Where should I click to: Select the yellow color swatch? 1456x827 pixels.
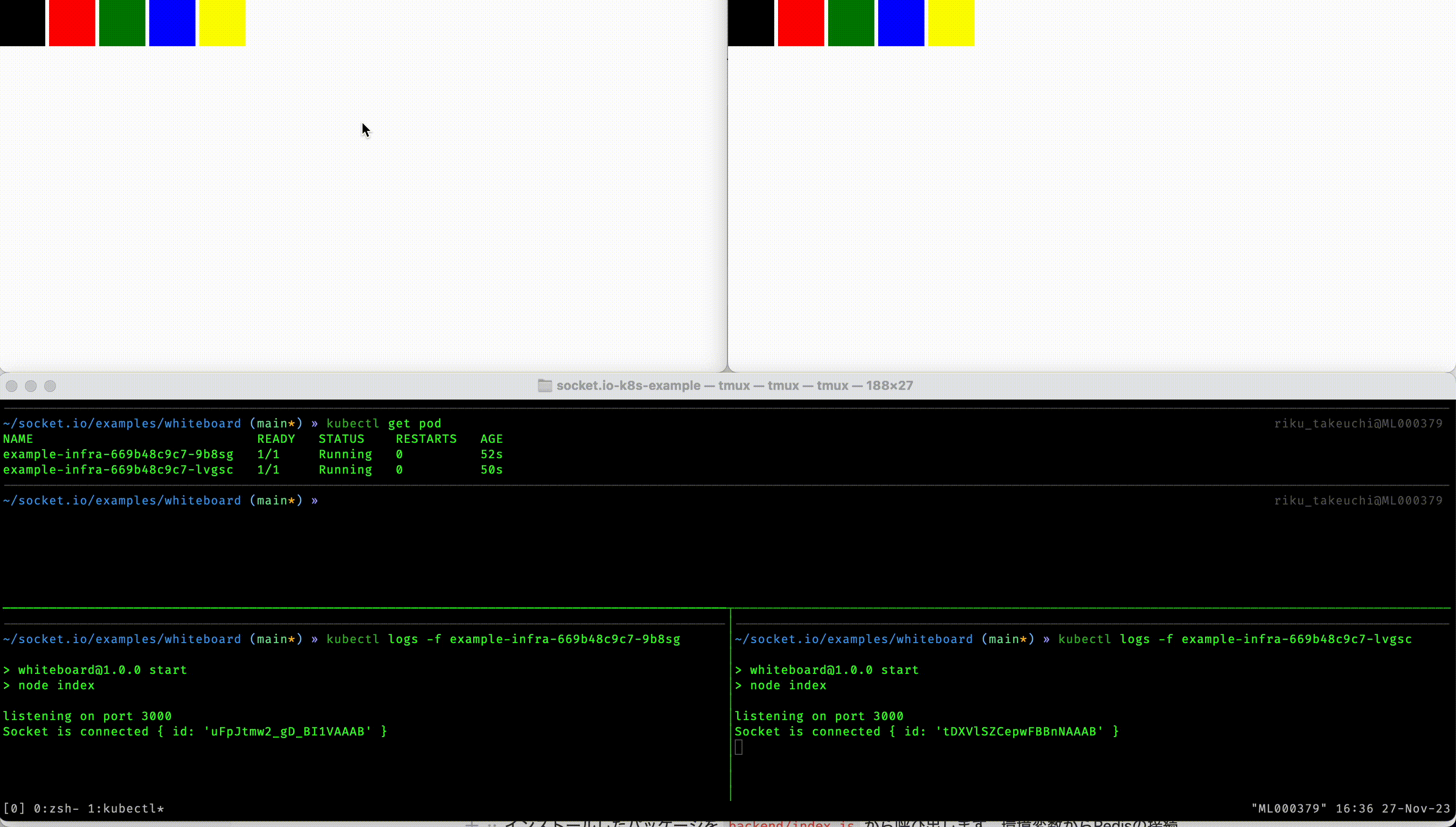pyautogui.click(x=222, y=22)
